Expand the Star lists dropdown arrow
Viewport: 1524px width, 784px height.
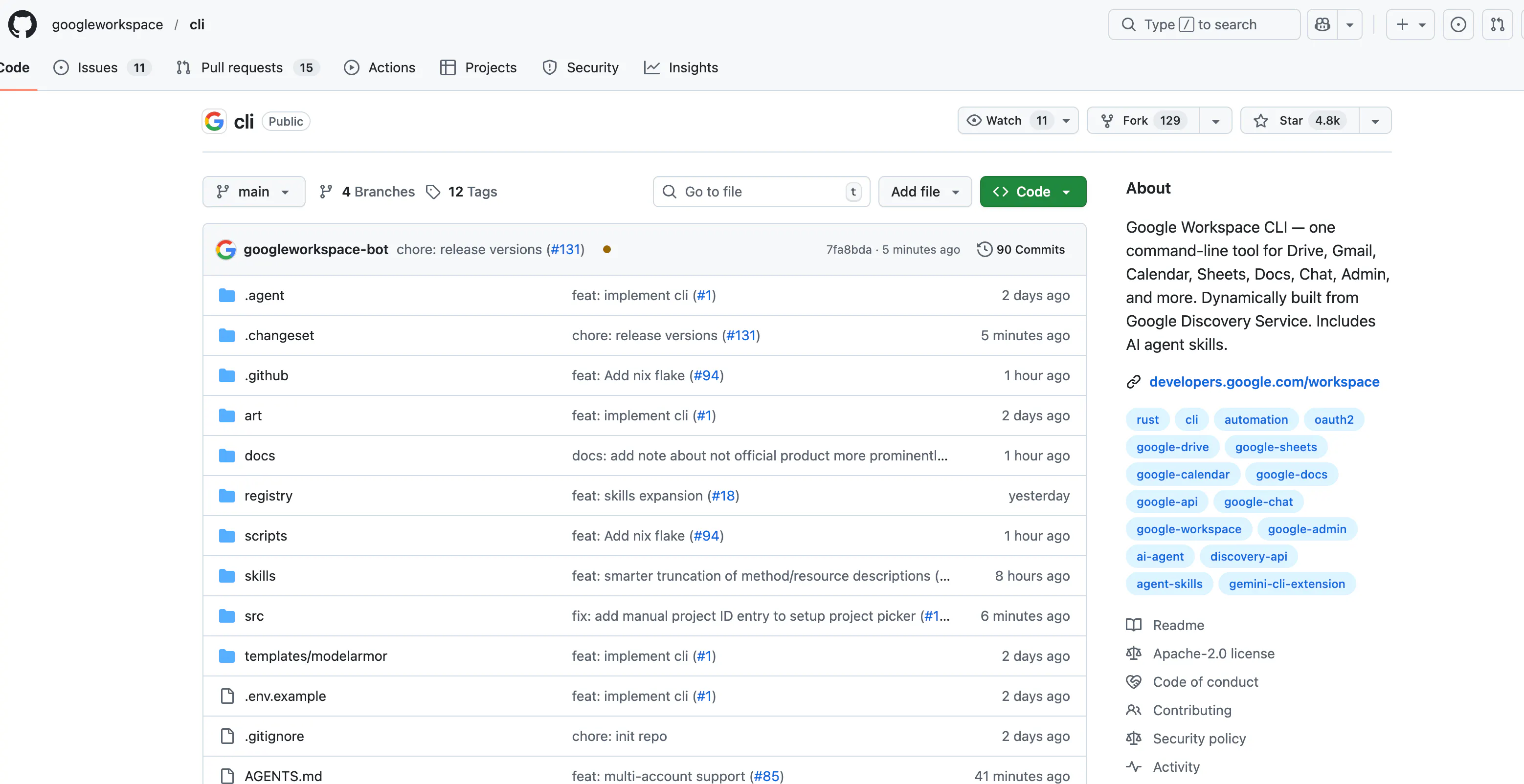[1375, 121]
